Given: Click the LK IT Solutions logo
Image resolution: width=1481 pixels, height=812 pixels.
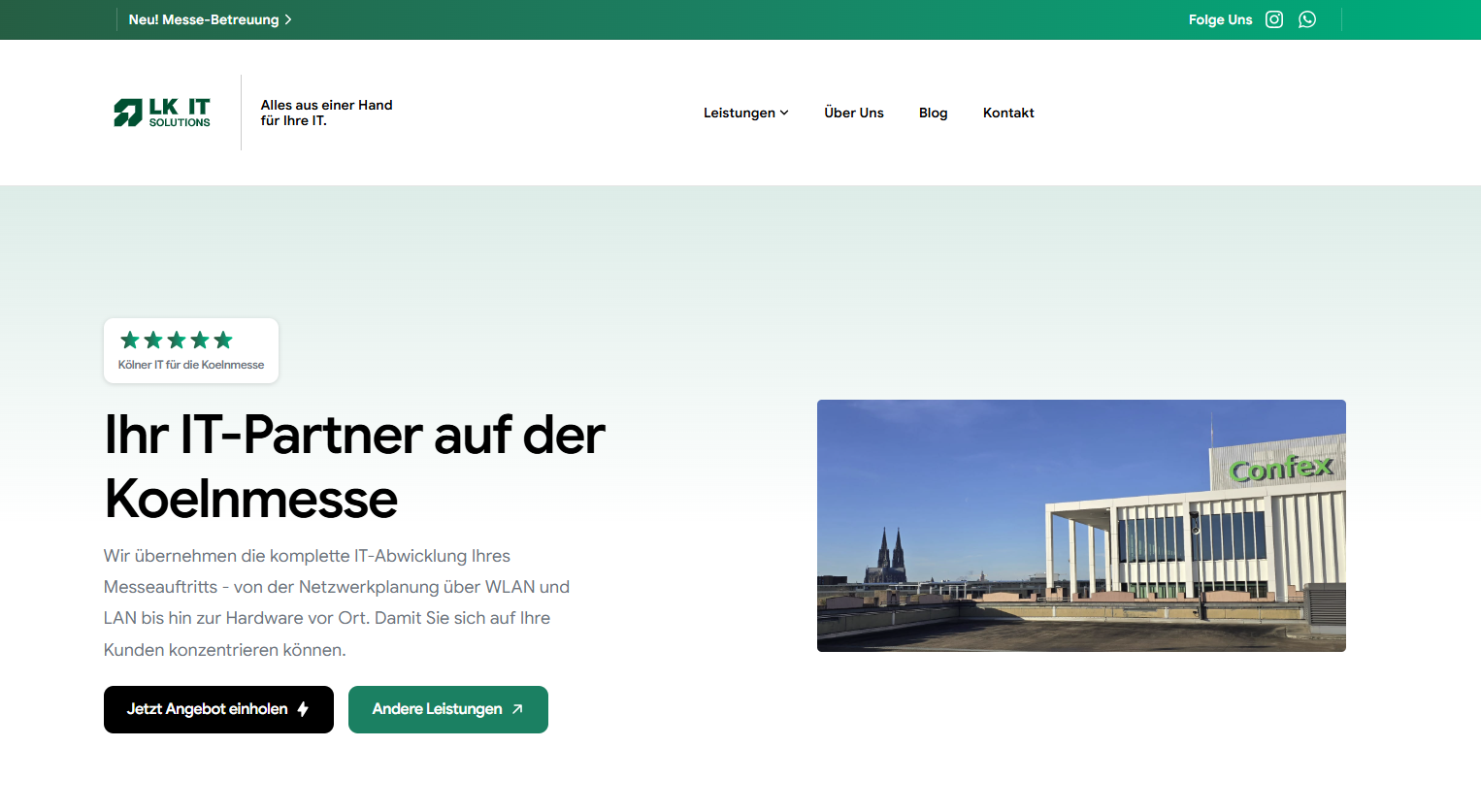Looking at the screenshot, I should 162,113.
